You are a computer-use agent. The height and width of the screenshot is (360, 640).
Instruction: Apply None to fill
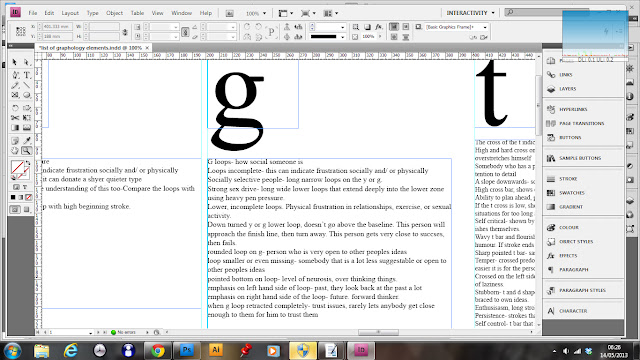point(29,197)
